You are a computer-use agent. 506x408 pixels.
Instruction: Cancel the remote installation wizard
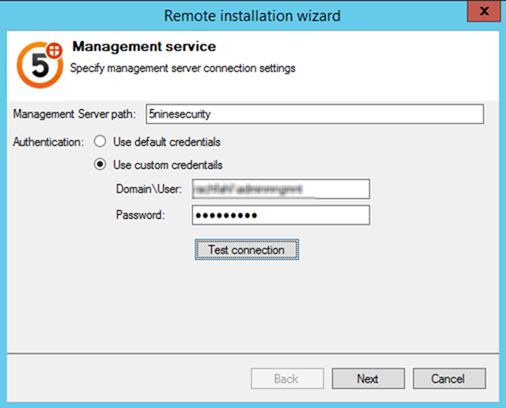point(449,379)
